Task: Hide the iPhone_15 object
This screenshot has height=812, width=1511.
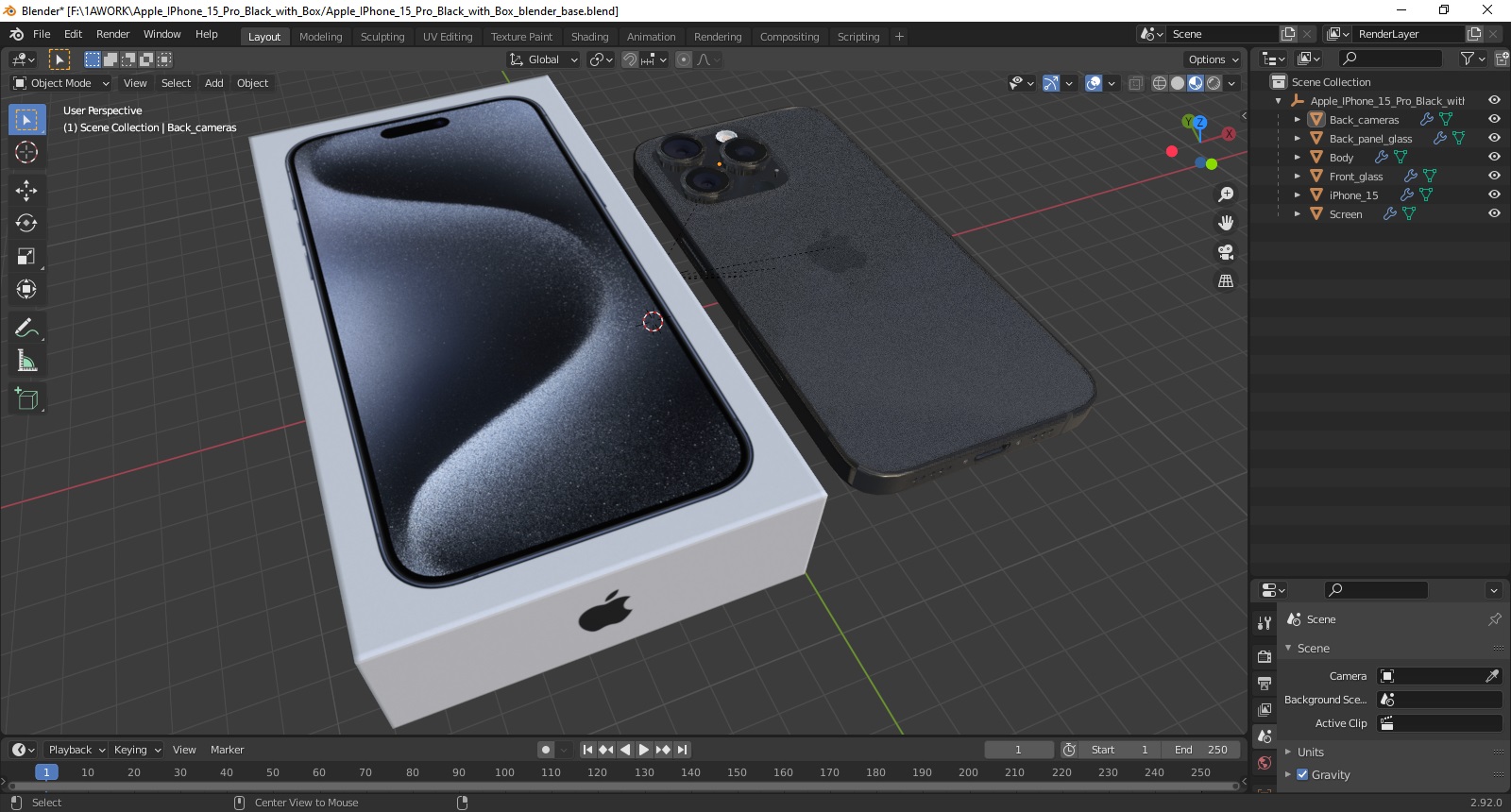Action: click(1494, 195)
